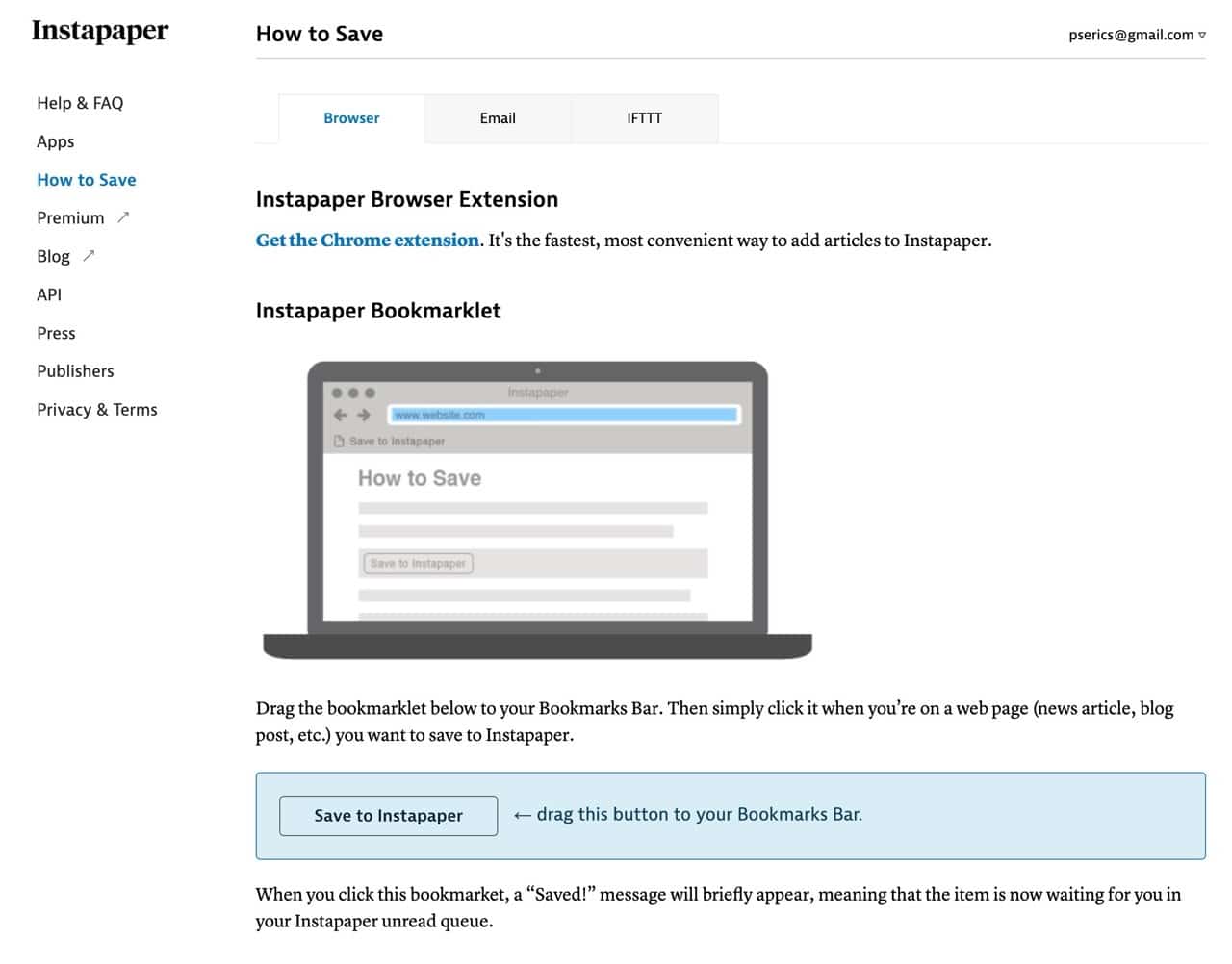This screenshot has width=1232, height=964.
Task: Click the Instapaper Browser Extension heading
Action: 407,199
